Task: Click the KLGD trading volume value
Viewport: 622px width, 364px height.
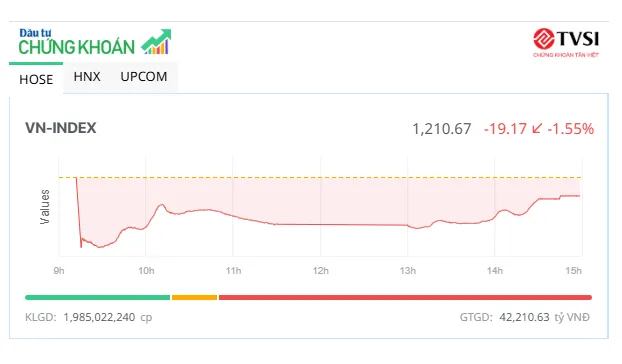Action: 99,317
